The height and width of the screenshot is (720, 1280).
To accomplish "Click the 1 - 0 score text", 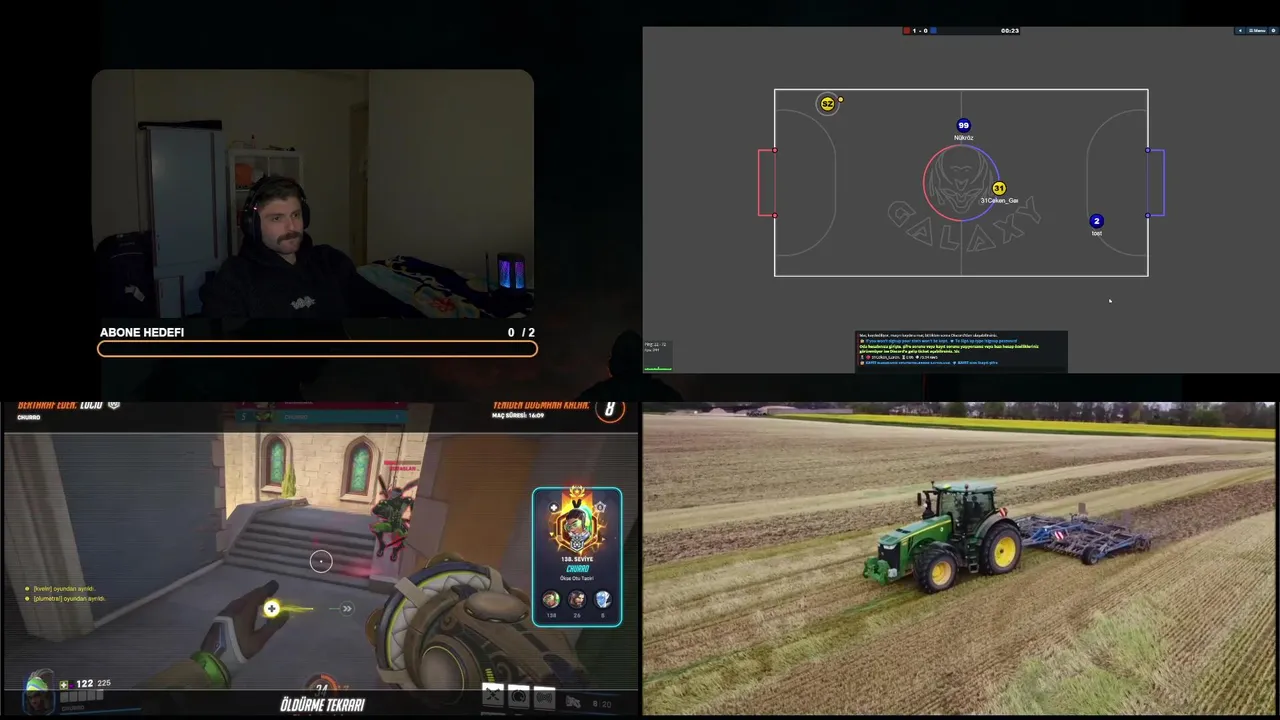I will pos(920,31).
